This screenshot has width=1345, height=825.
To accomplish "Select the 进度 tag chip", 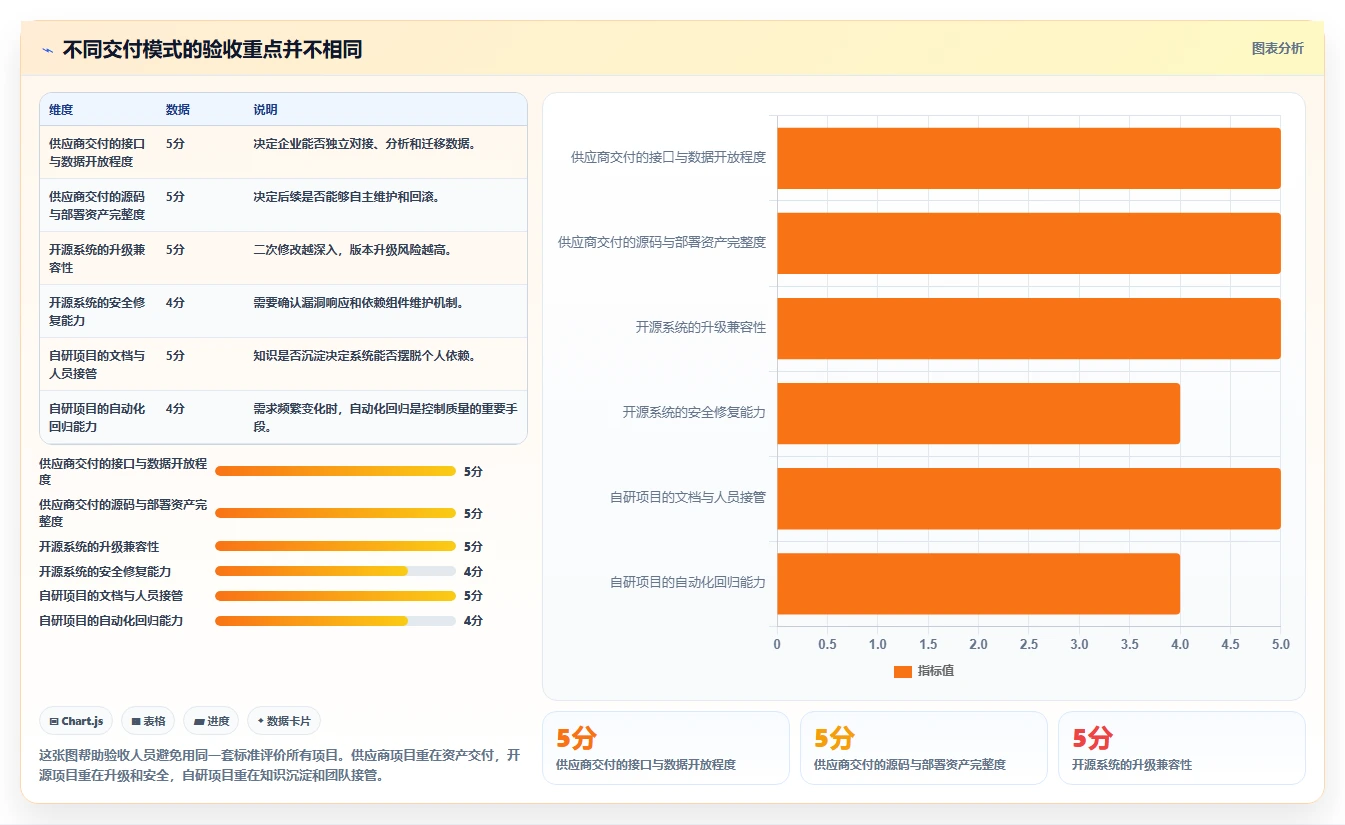I will point(211,721).
